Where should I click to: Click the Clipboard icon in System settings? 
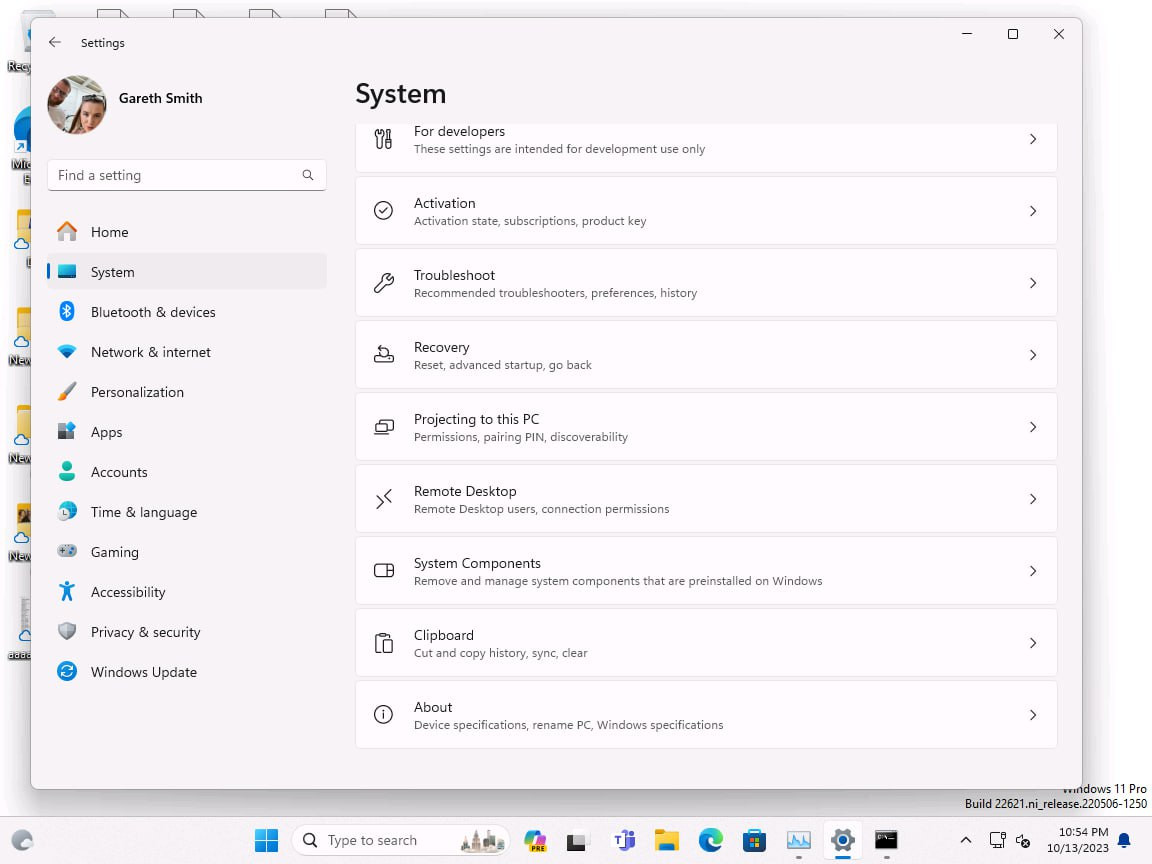point(383,643)
